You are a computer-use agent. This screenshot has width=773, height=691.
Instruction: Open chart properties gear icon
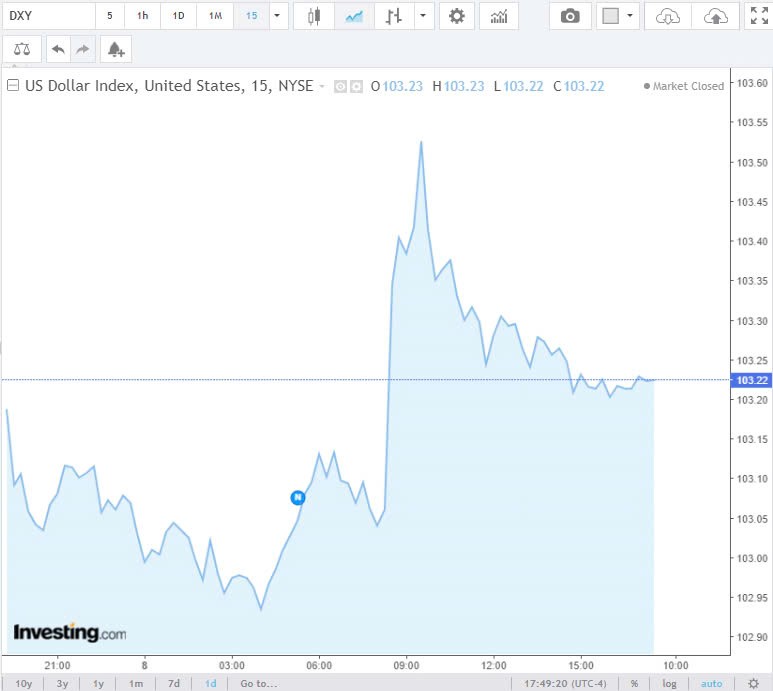(457, 16)
